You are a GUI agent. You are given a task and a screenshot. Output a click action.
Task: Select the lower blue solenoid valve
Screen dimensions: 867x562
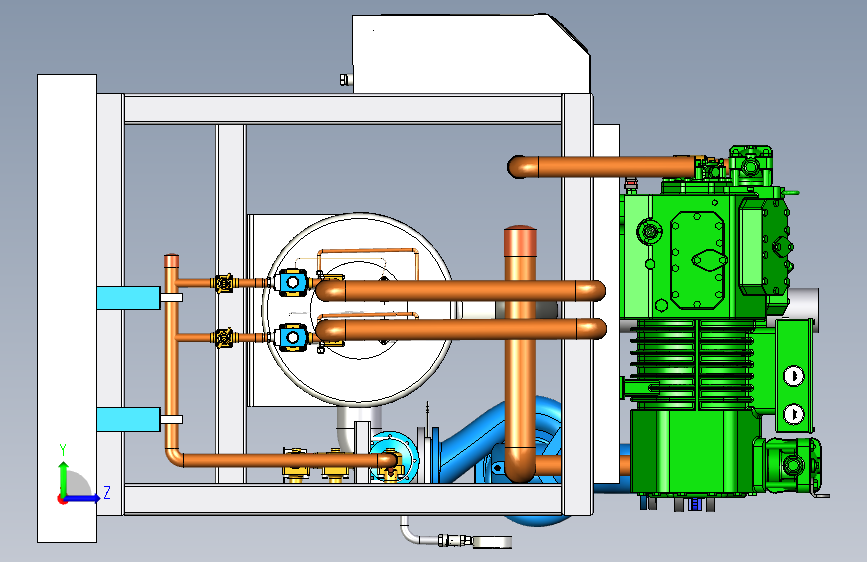point(292,337)
